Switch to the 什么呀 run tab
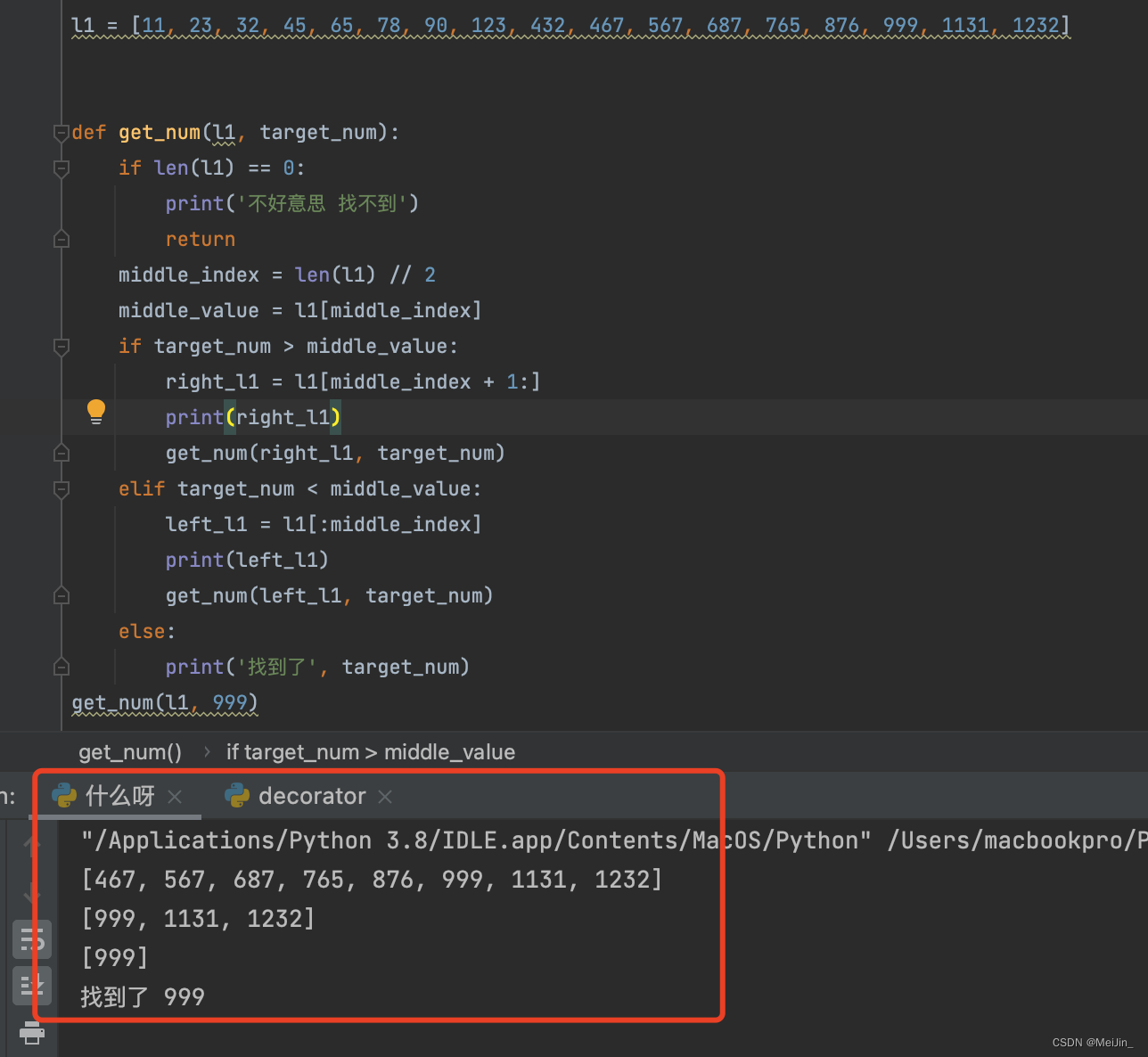The width and height of the screenshot is (1148, 1057). (x=120, y=796)
